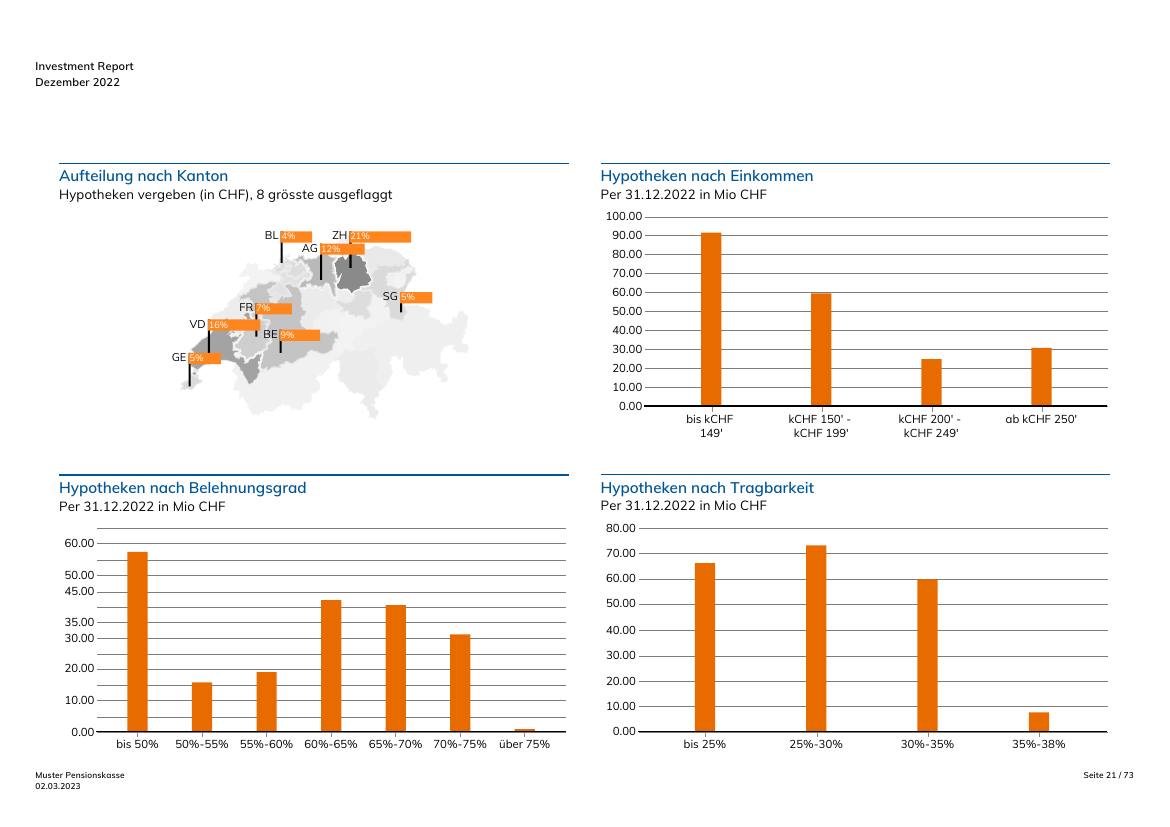Click the '30%-35%' Tragbarkeit bar

coord(927,655)
